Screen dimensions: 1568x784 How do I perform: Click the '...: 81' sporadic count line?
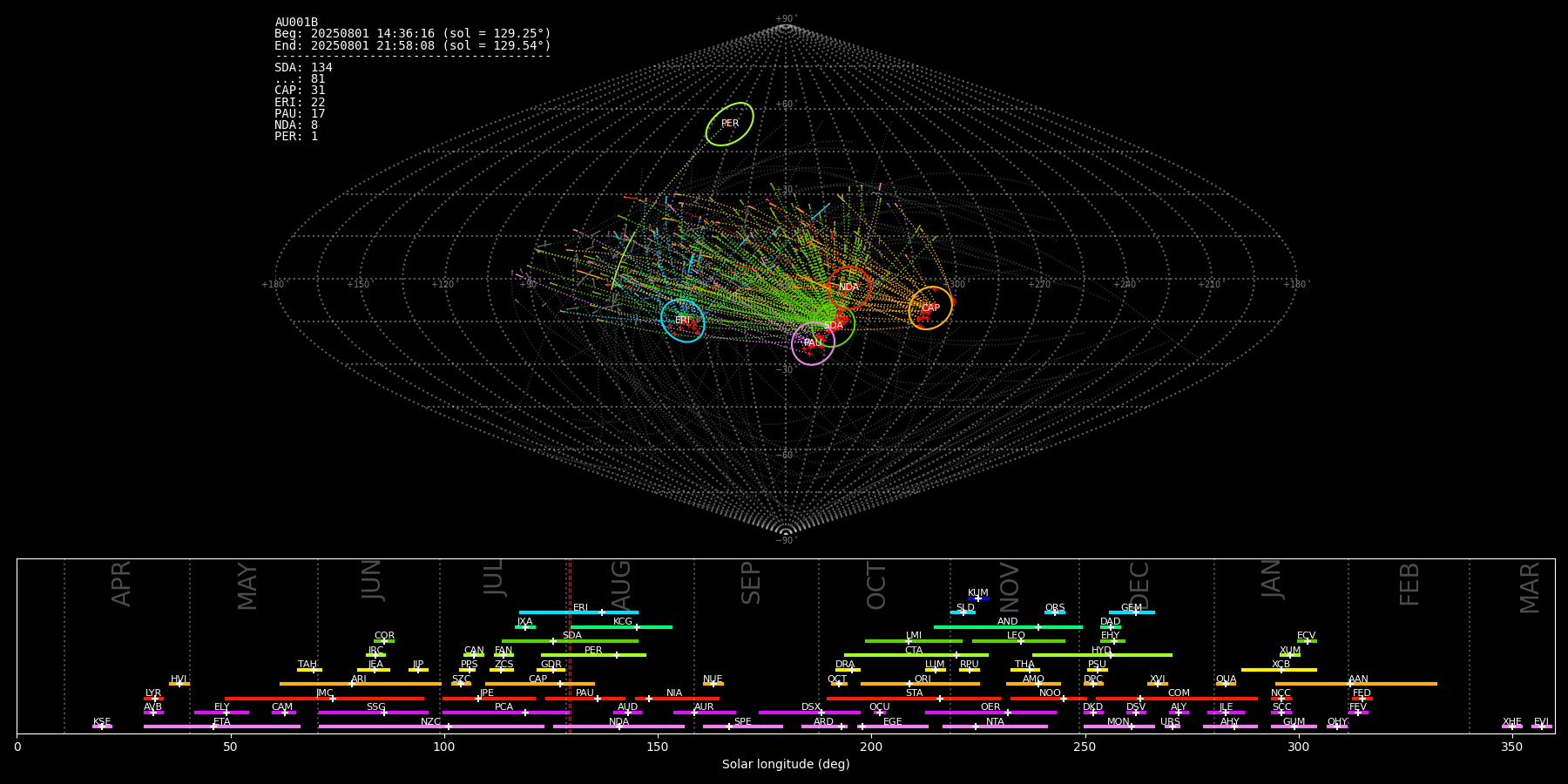point(300,79)
